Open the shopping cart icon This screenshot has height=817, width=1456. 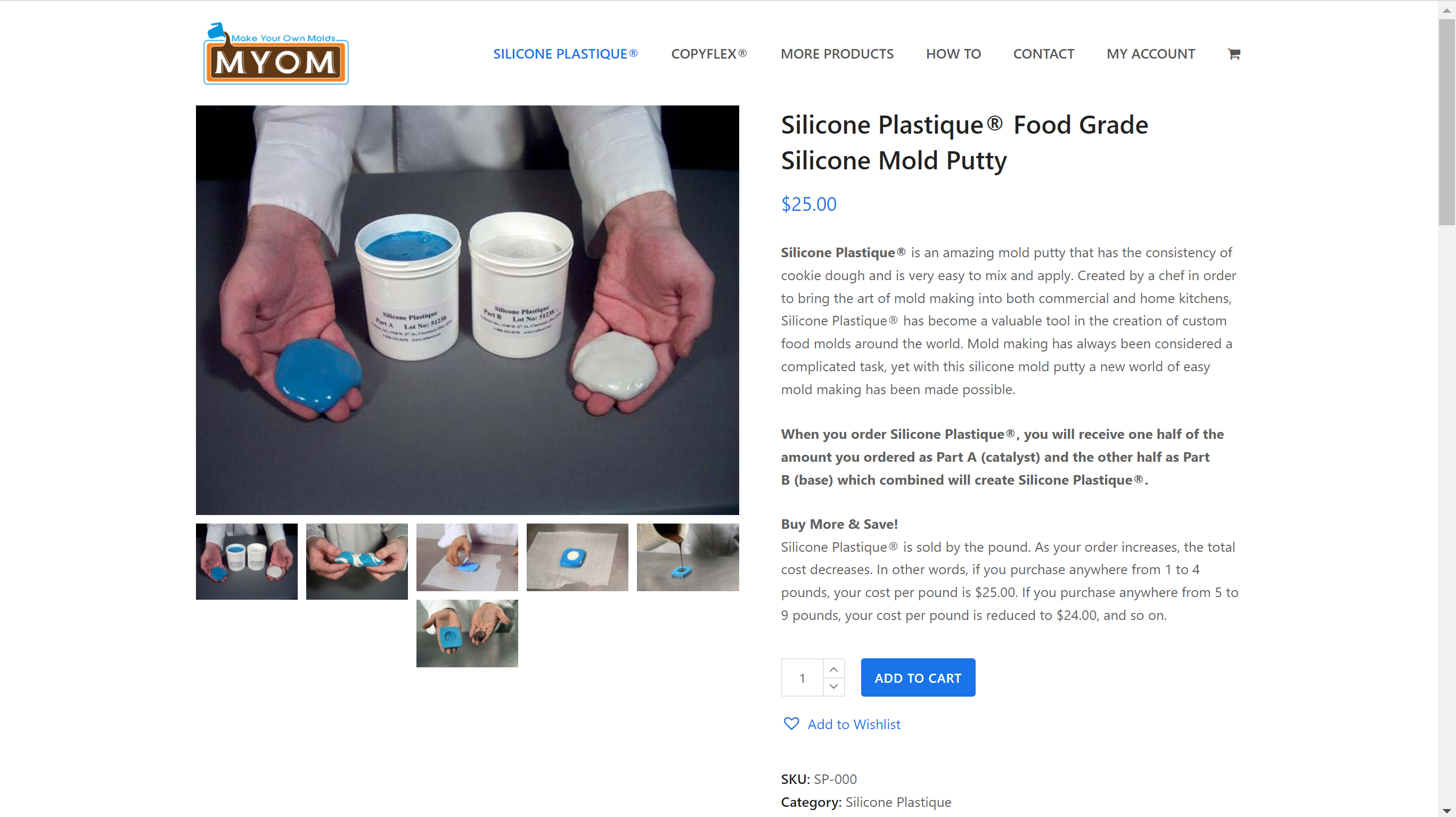[1234, 54]
